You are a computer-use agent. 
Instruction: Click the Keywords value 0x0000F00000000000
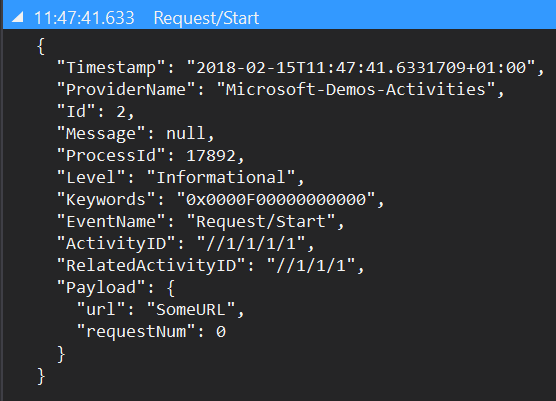276,199
